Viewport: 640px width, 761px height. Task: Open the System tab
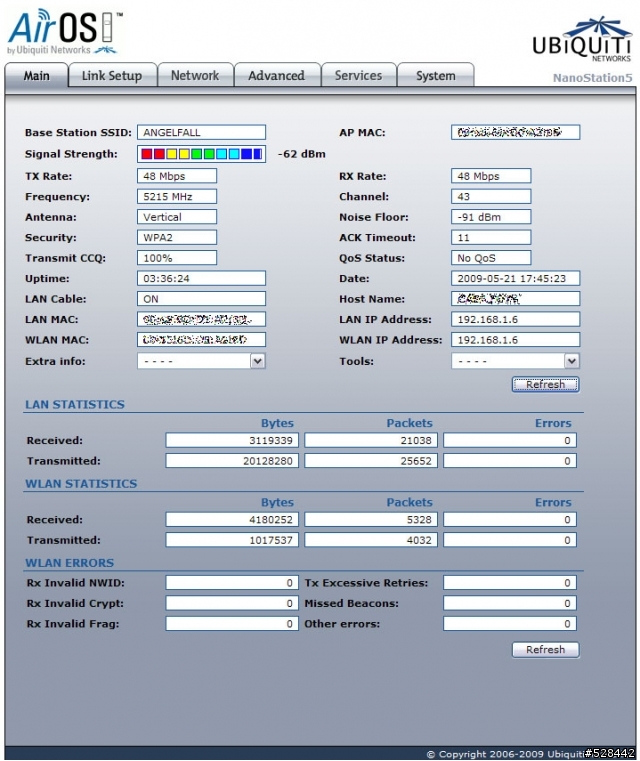coord(436,76)
